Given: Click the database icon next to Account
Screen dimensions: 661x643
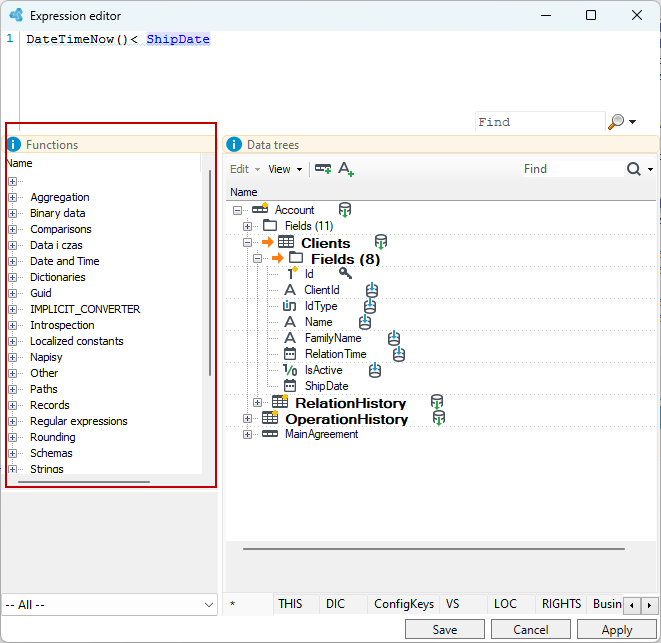Looking at the screenshot, I should (x=345, y=210).
